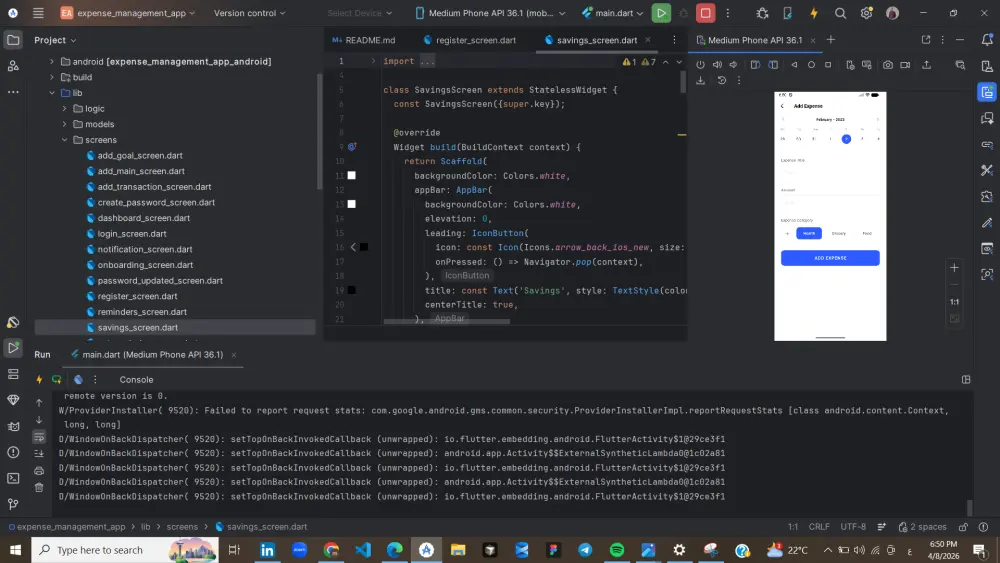Stop the running app with red button
The width and height of the screenshot is (1000, 563).
point(705,13)
